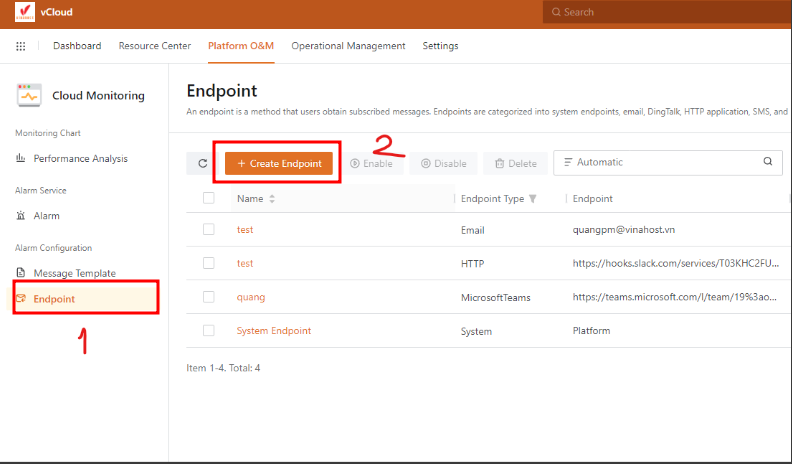The width and height of the screenshot is (792, 464).
Task: Click the Create Endpoint button
Action: pyautogui.click(x=279, y=163)
